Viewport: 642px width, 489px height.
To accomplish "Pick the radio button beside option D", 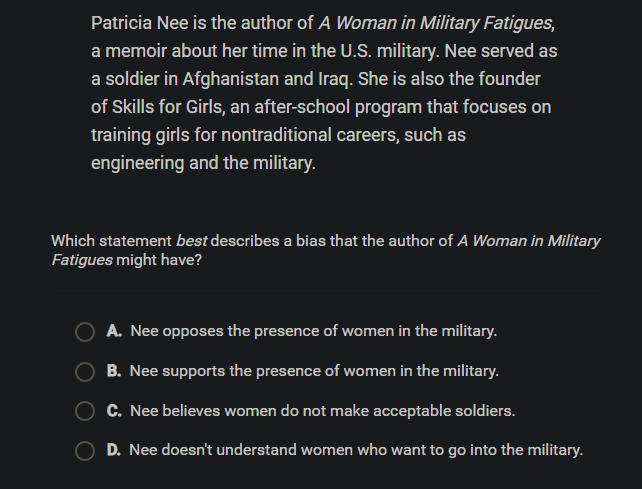I will click(x=85, y=451).
